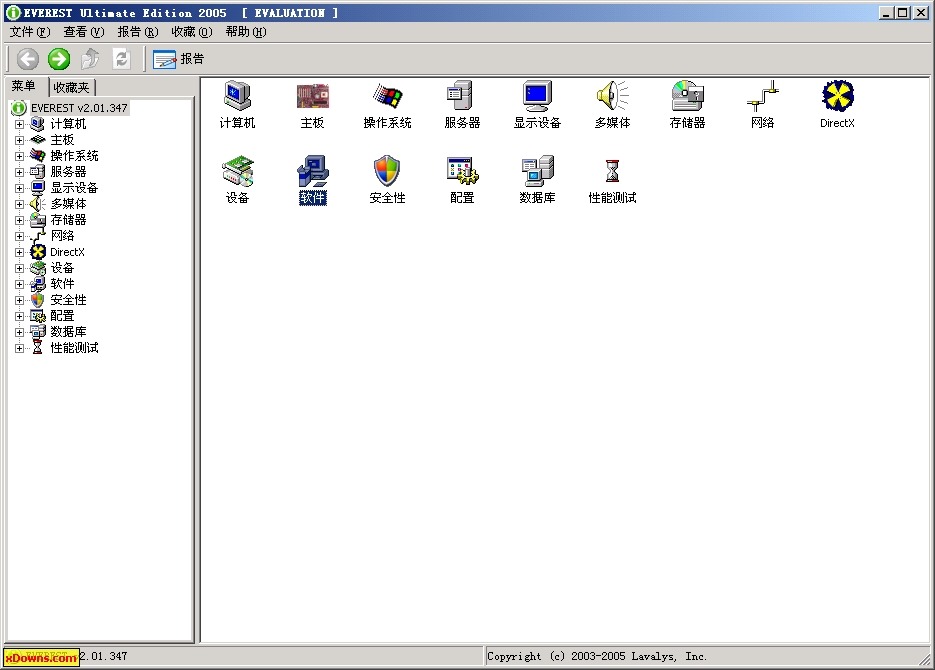Viewport: 935px width, 670px height.
Task: Open the 查看(V) menu
Action: click(83, 32)
